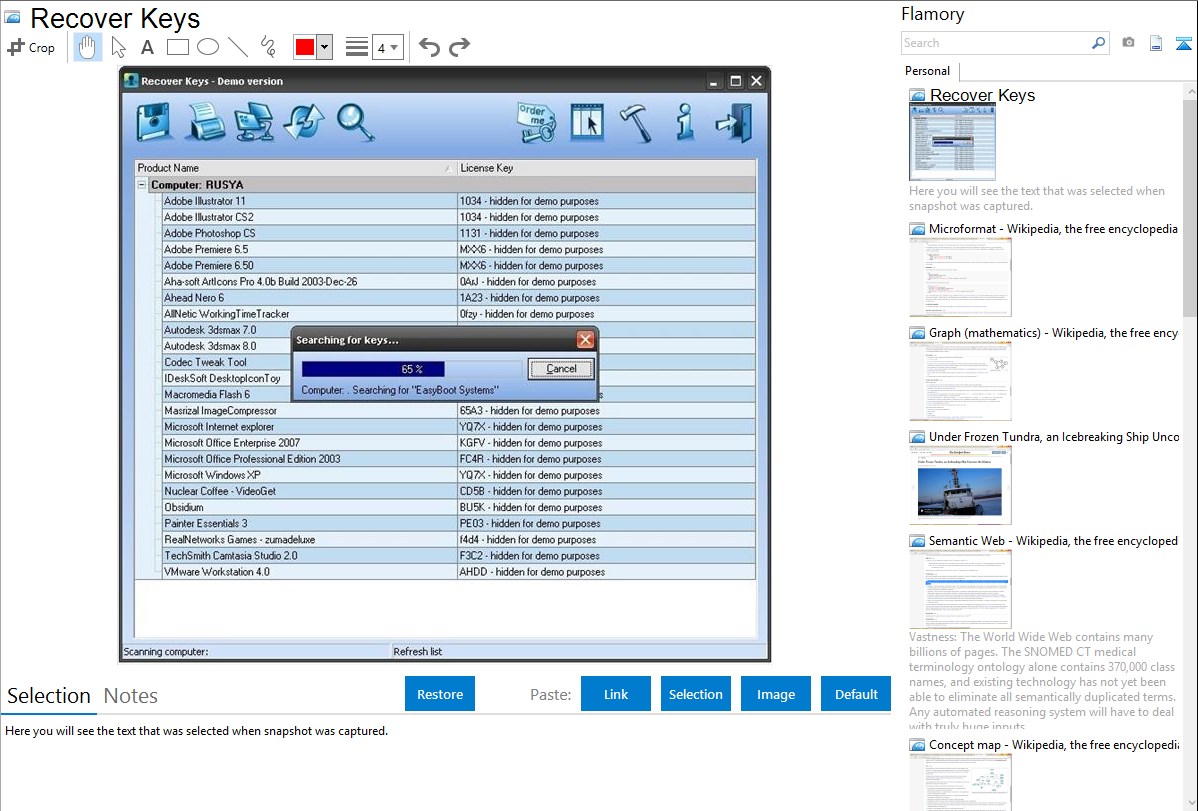Image resolution: width=1198 pixels, height=811 pixels.
Task: Click the window with cursor icon
Action: (587, 122)
